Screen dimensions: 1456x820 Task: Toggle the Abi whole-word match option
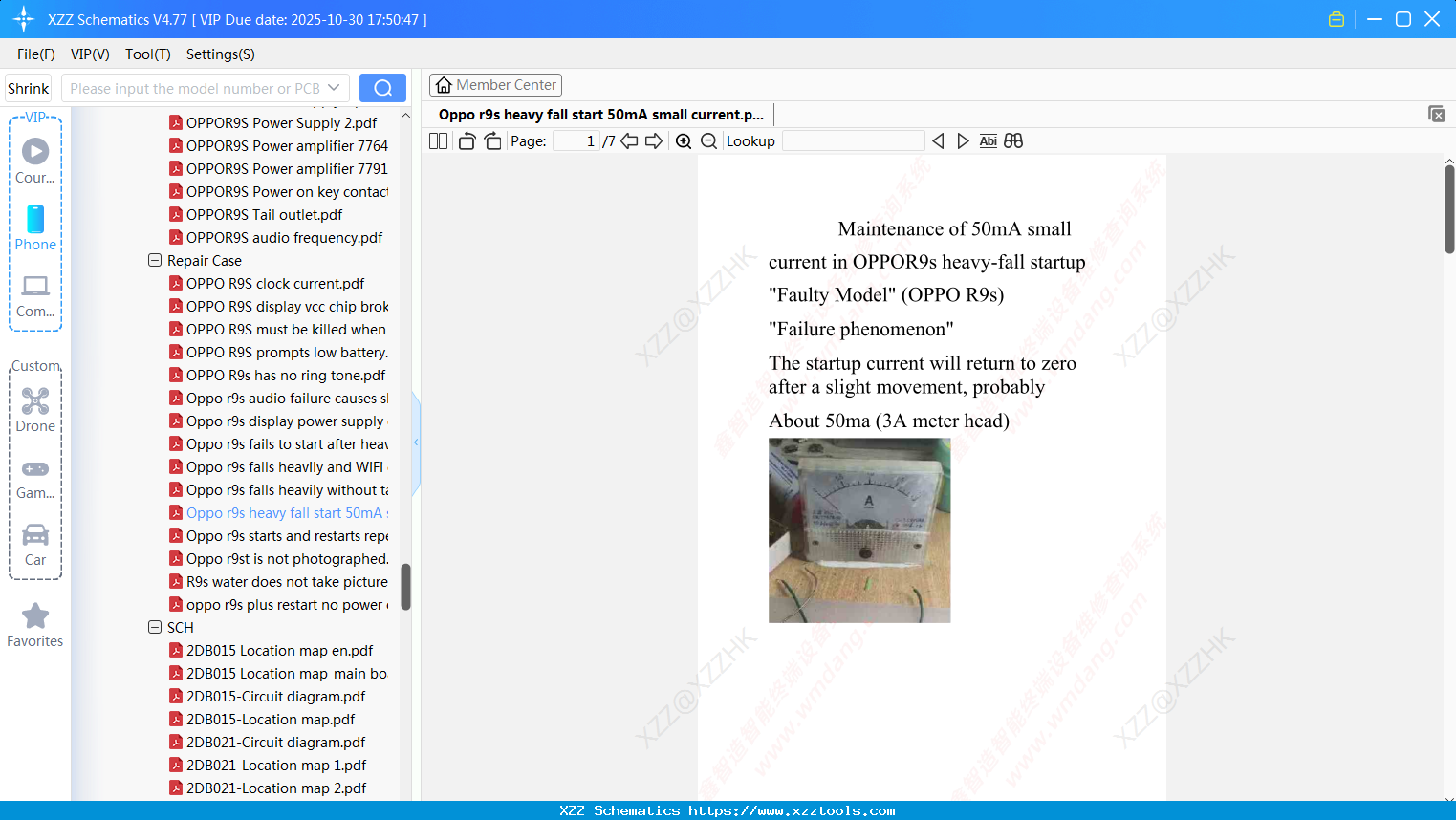pyautogui.click(x=989, y=141)
